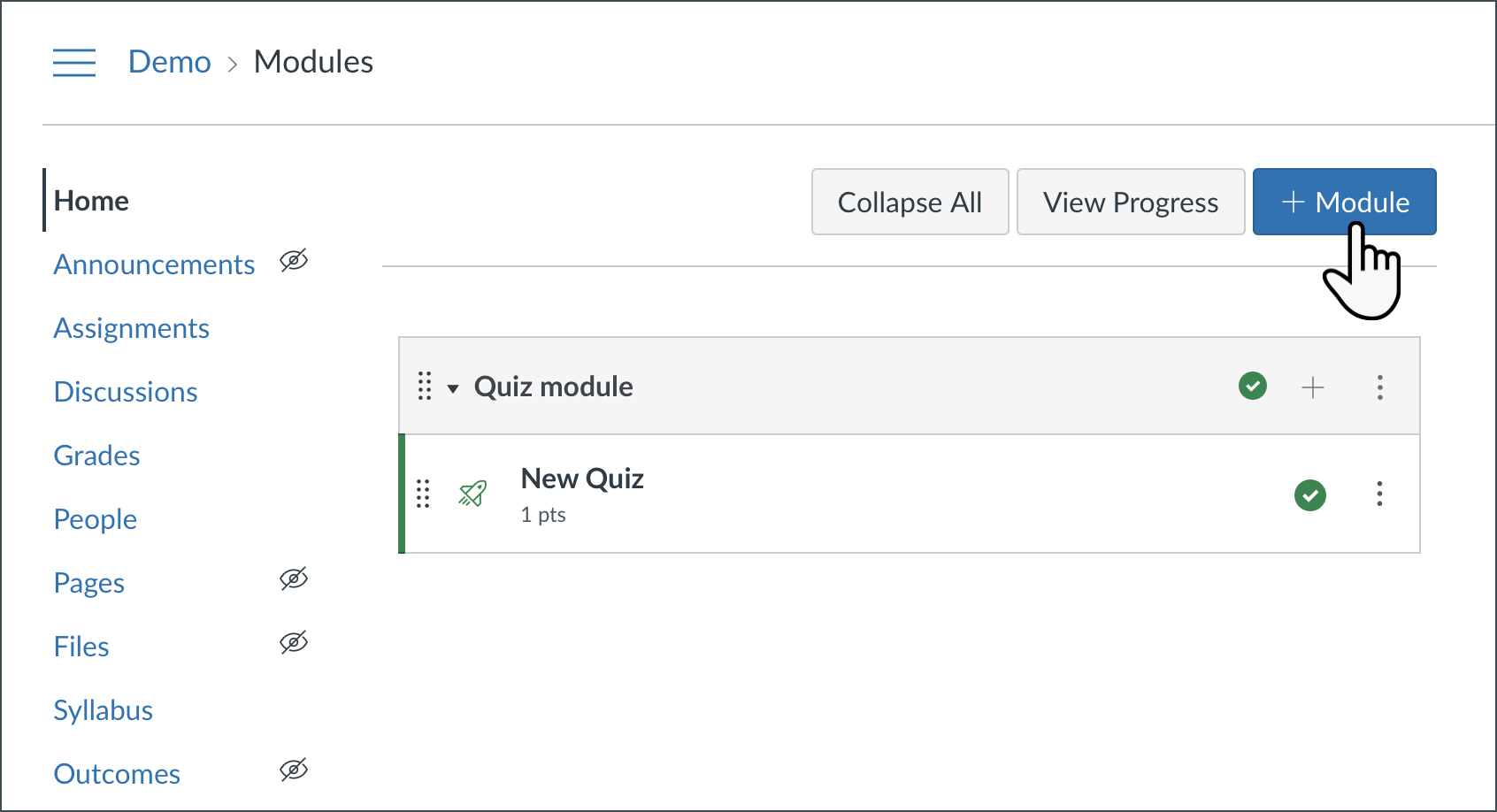Screen dimensions: 1497x812
Task: Collapse the Quiz module with arrow
Action: pos(453,388)
